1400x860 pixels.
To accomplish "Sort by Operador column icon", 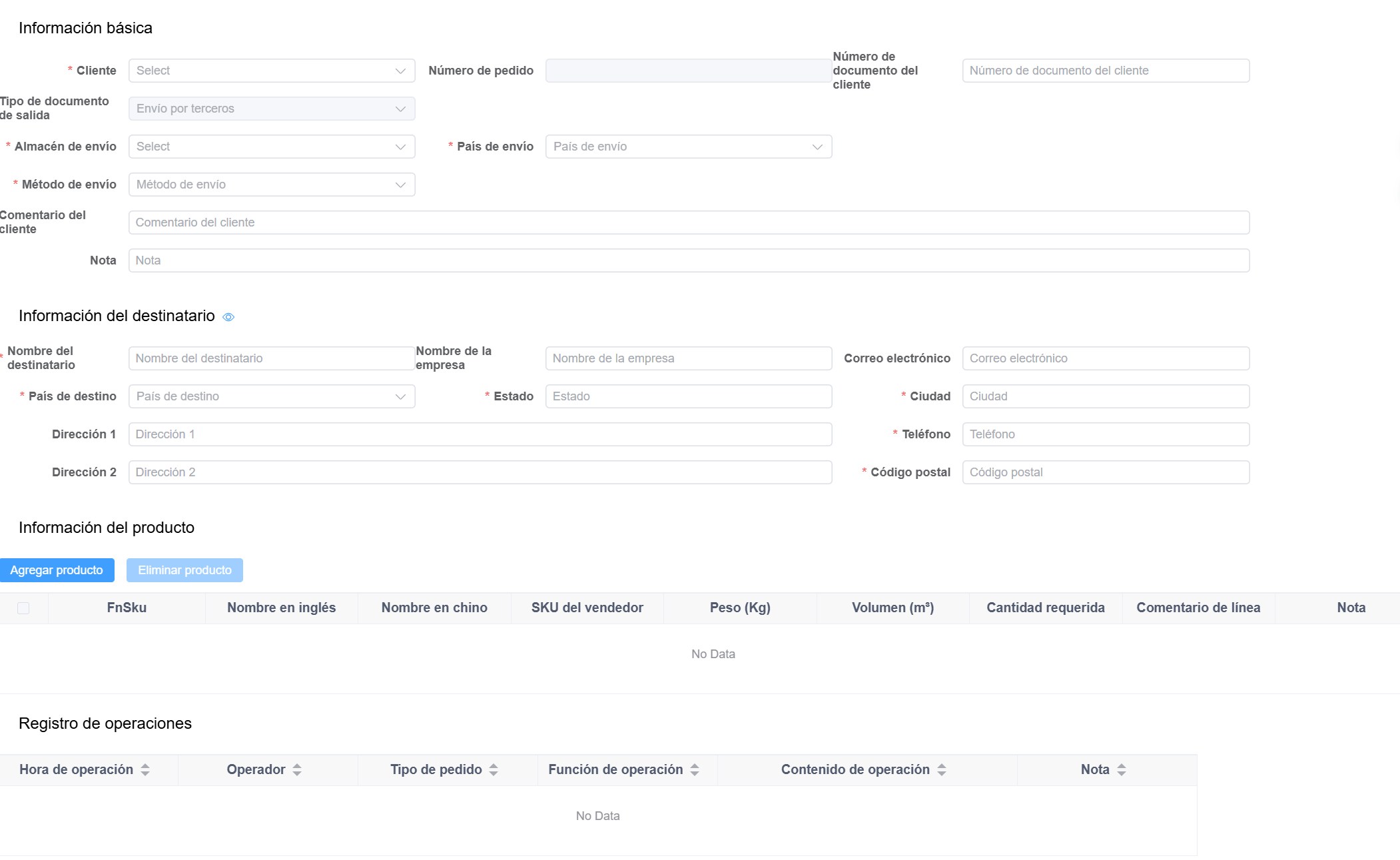I will coord(297,770).
